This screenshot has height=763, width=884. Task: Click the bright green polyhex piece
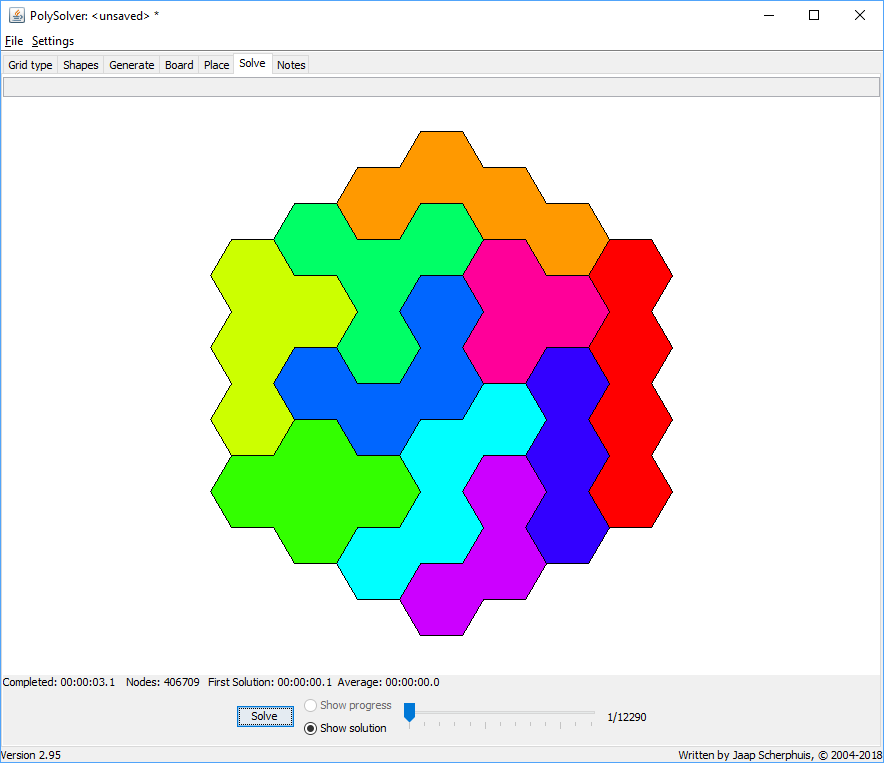coord(316,491)
